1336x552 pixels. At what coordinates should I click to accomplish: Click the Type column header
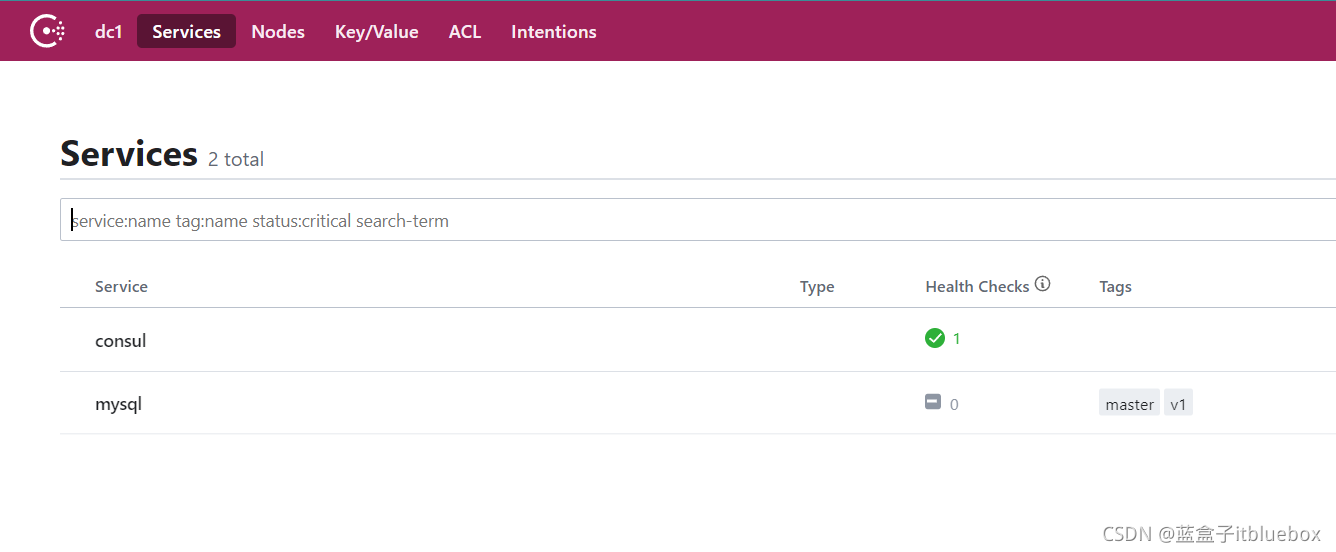(817, 287)
